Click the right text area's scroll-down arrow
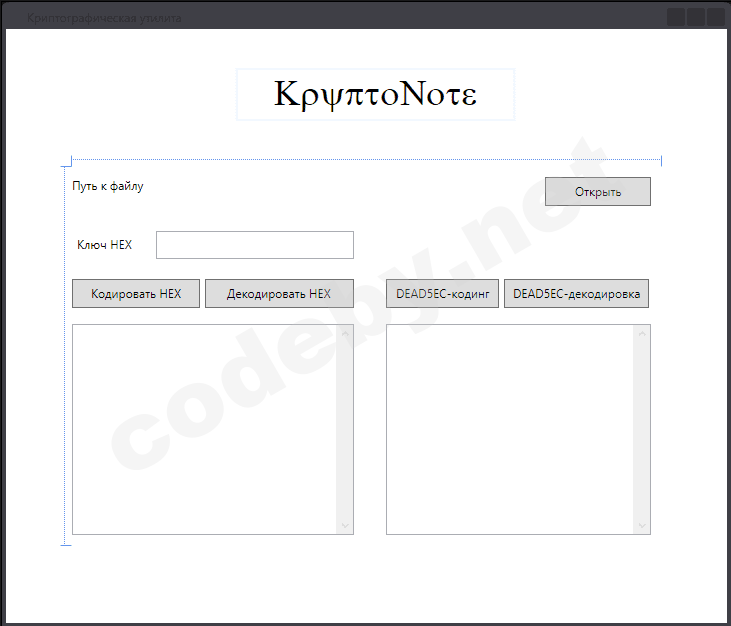This screenshot has height=626, width=731. [642, 526]
